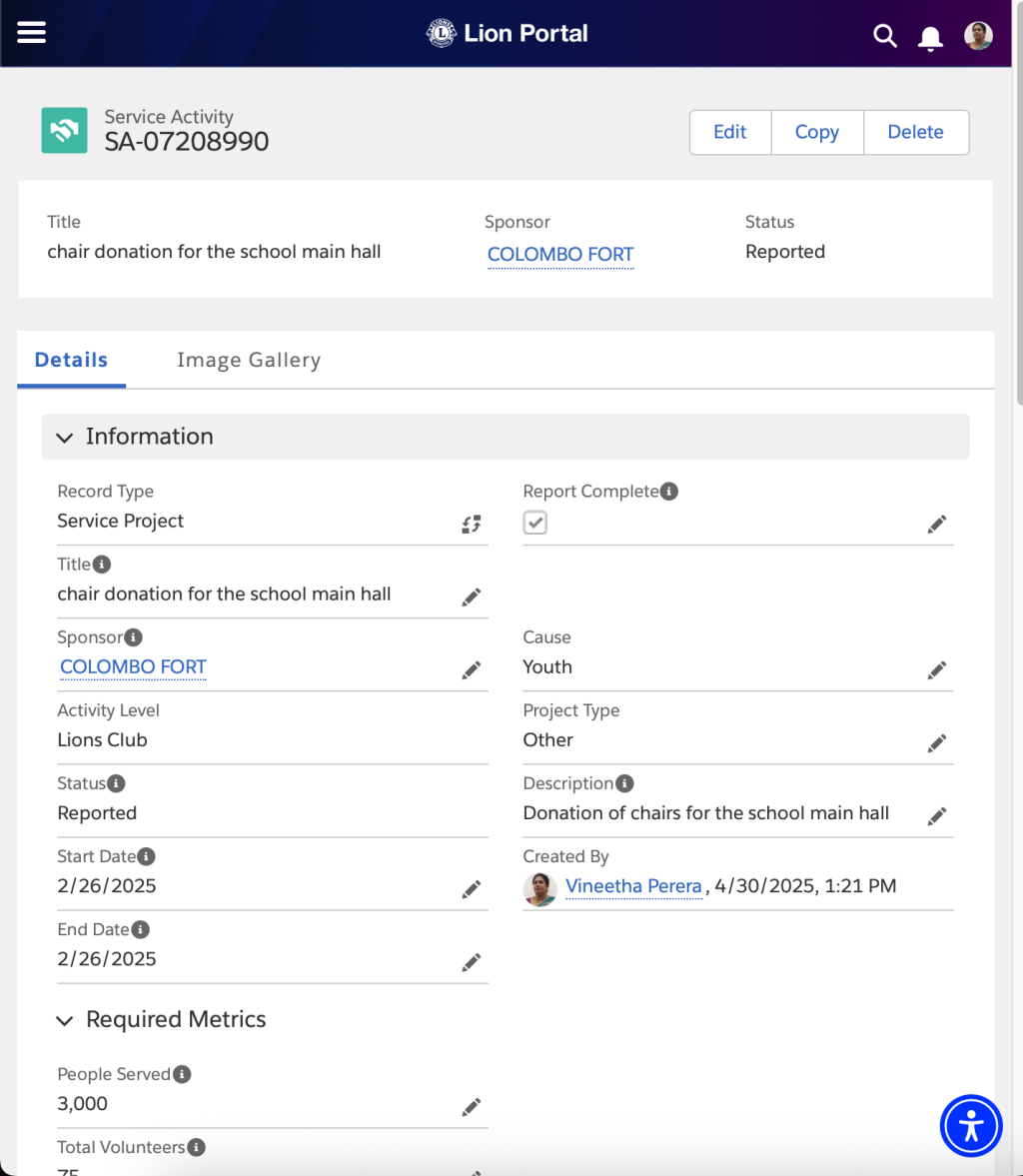Click the Service Activity handshake icon
This screenshot has width=1023, height=1176.
point(65,131)
